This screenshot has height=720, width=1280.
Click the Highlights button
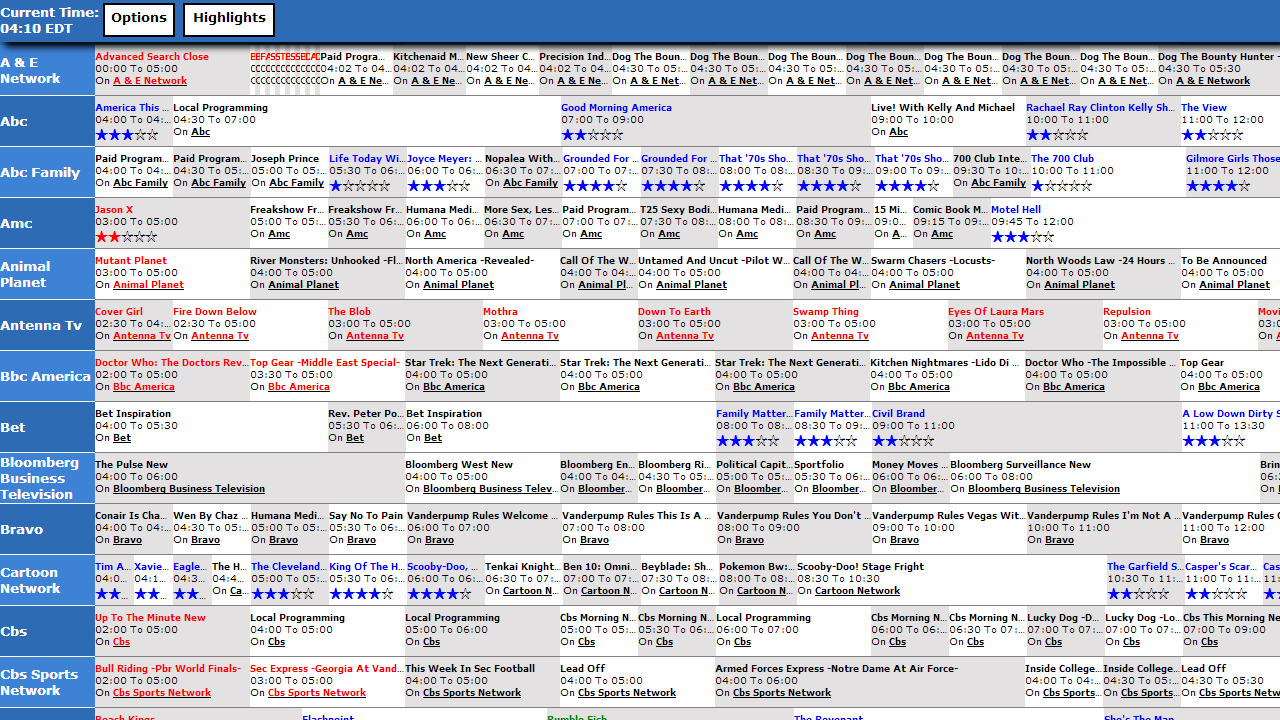click(x=229, y=20)
